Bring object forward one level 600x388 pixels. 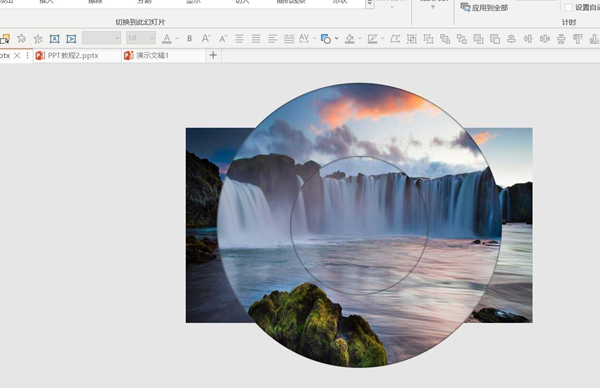[445, 39]
